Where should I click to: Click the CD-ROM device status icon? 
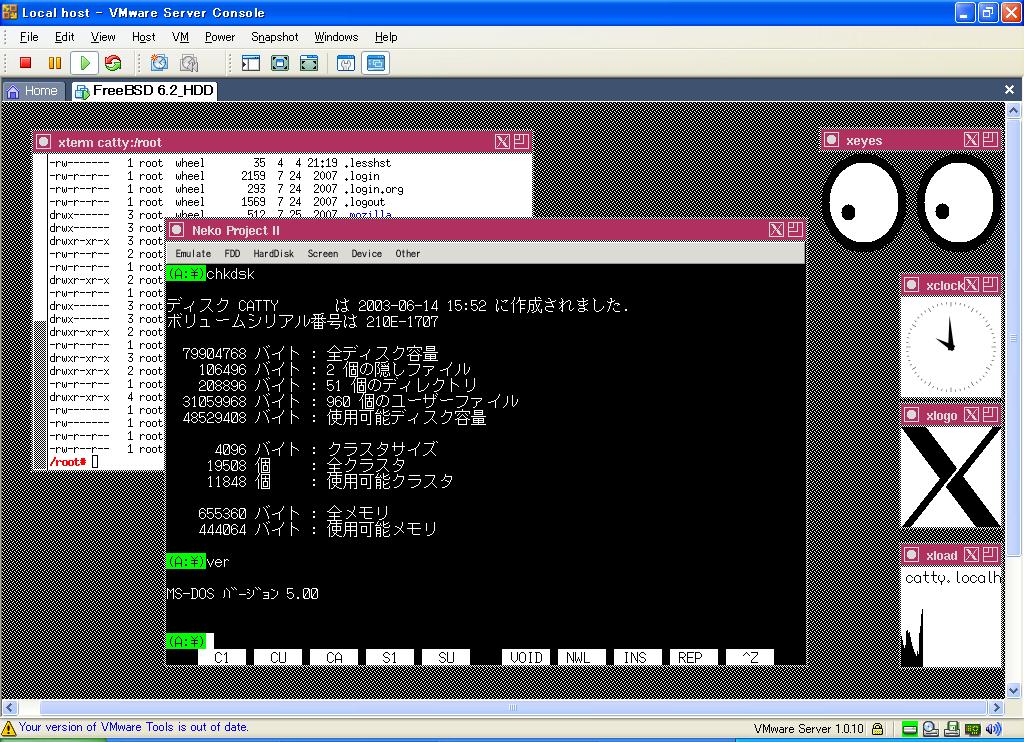(x=931, y=729)
